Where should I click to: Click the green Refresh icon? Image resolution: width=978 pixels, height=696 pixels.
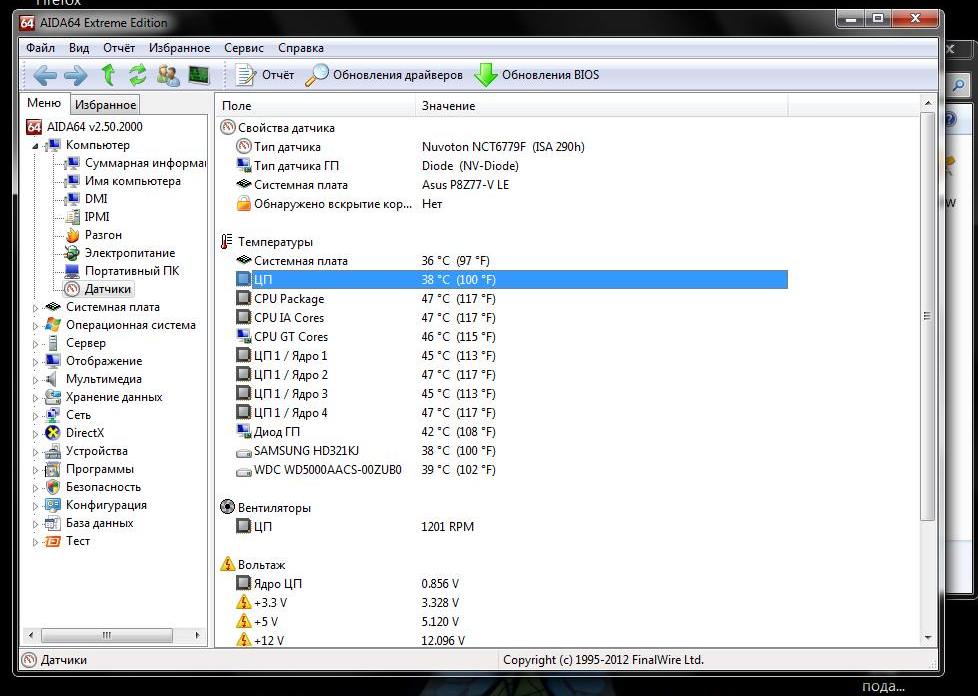138,75
